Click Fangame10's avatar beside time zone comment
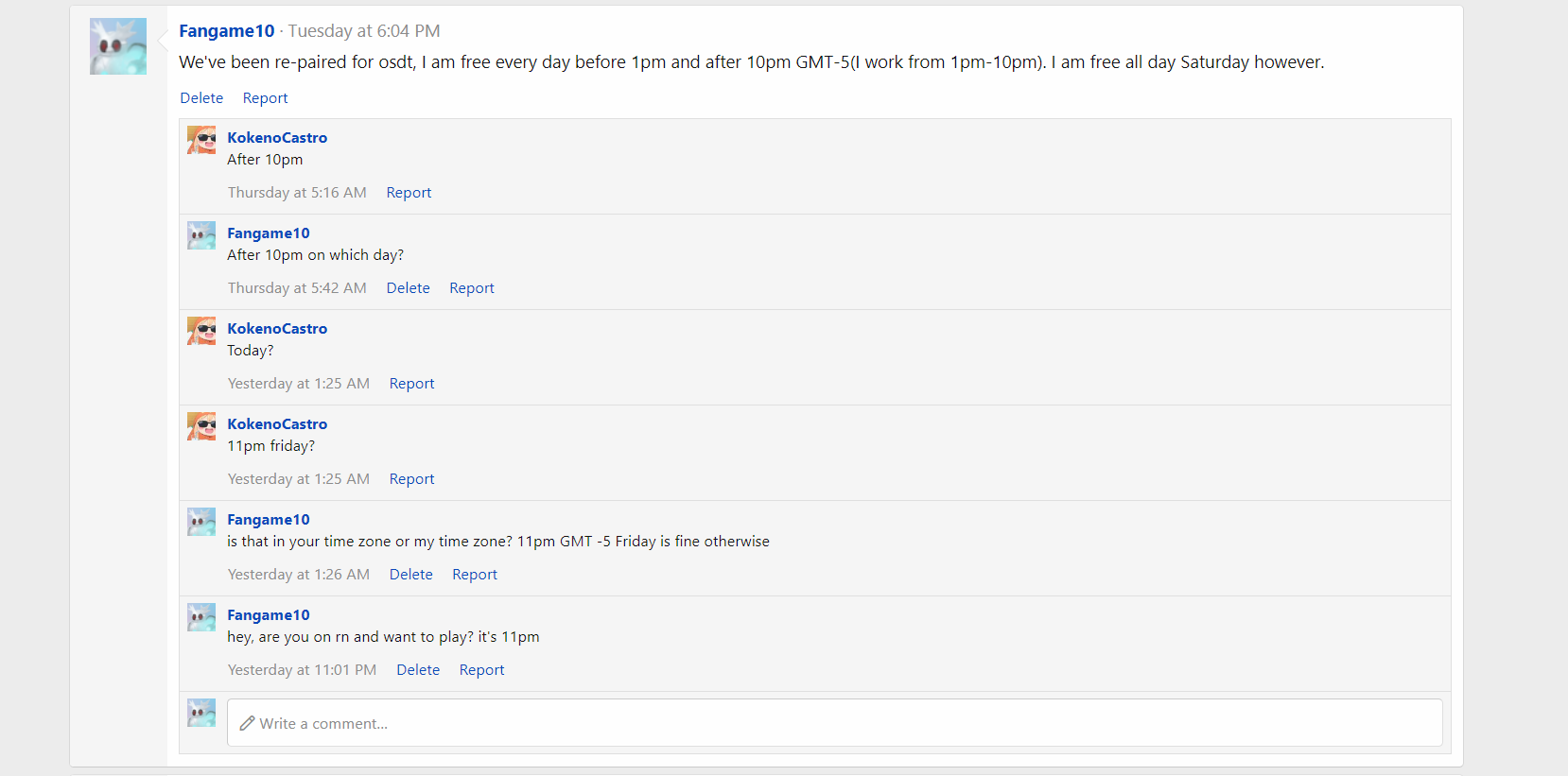 click(201, 522)
